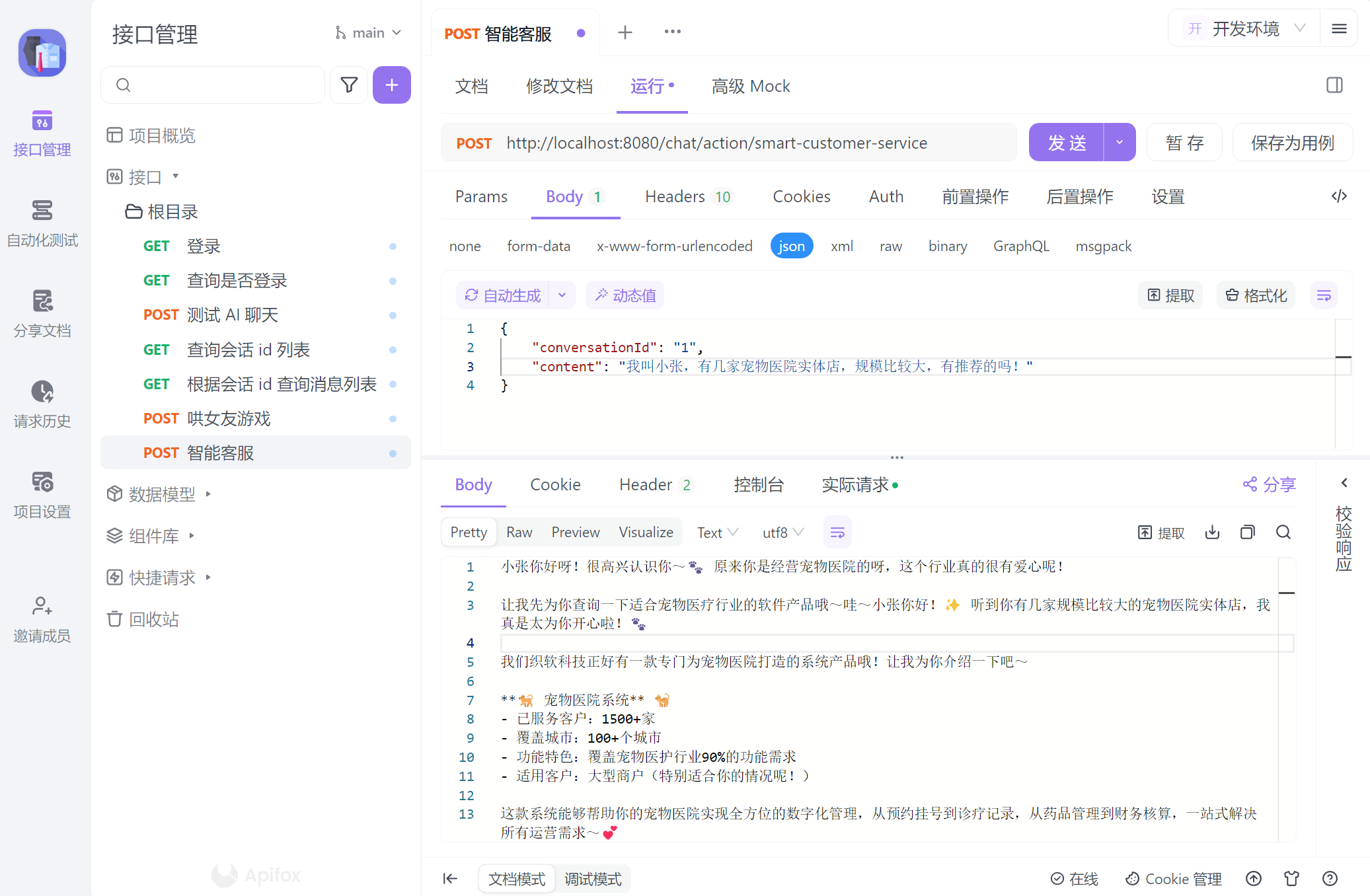Download the response body
Image resolution: width=1370 pixels, height=896 pixels.
pyautogui.click(x=1212, y=533)
